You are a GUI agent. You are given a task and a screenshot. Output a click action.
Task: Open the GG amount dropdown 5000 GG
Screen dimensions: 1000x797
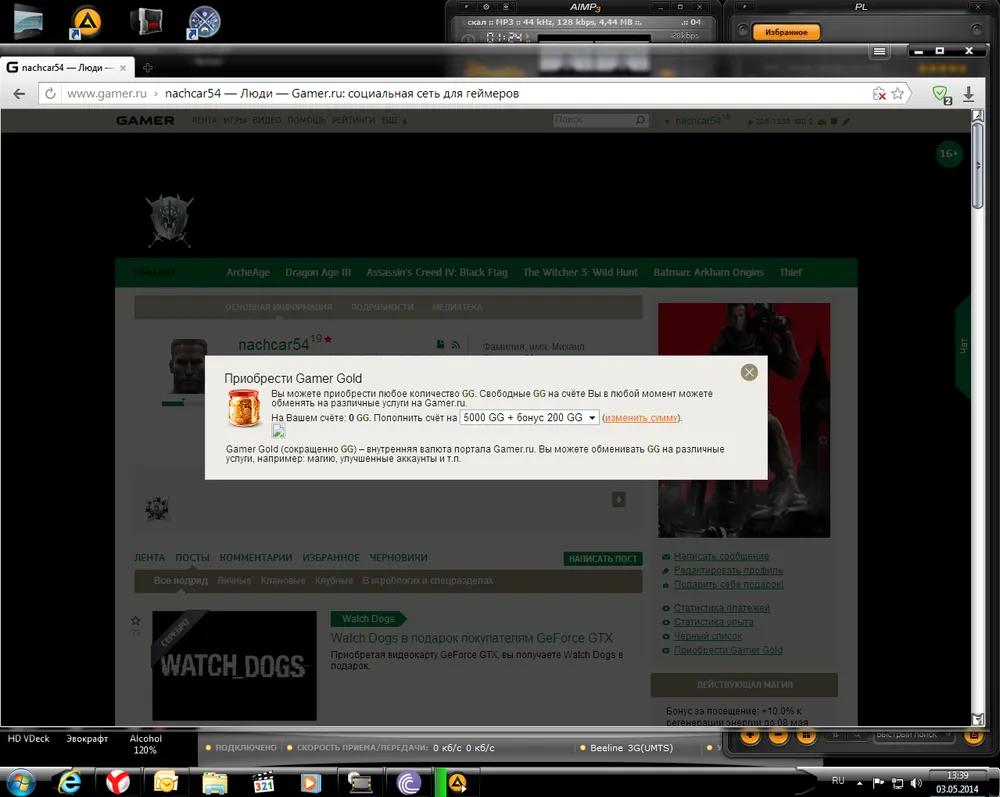(529, 418)
